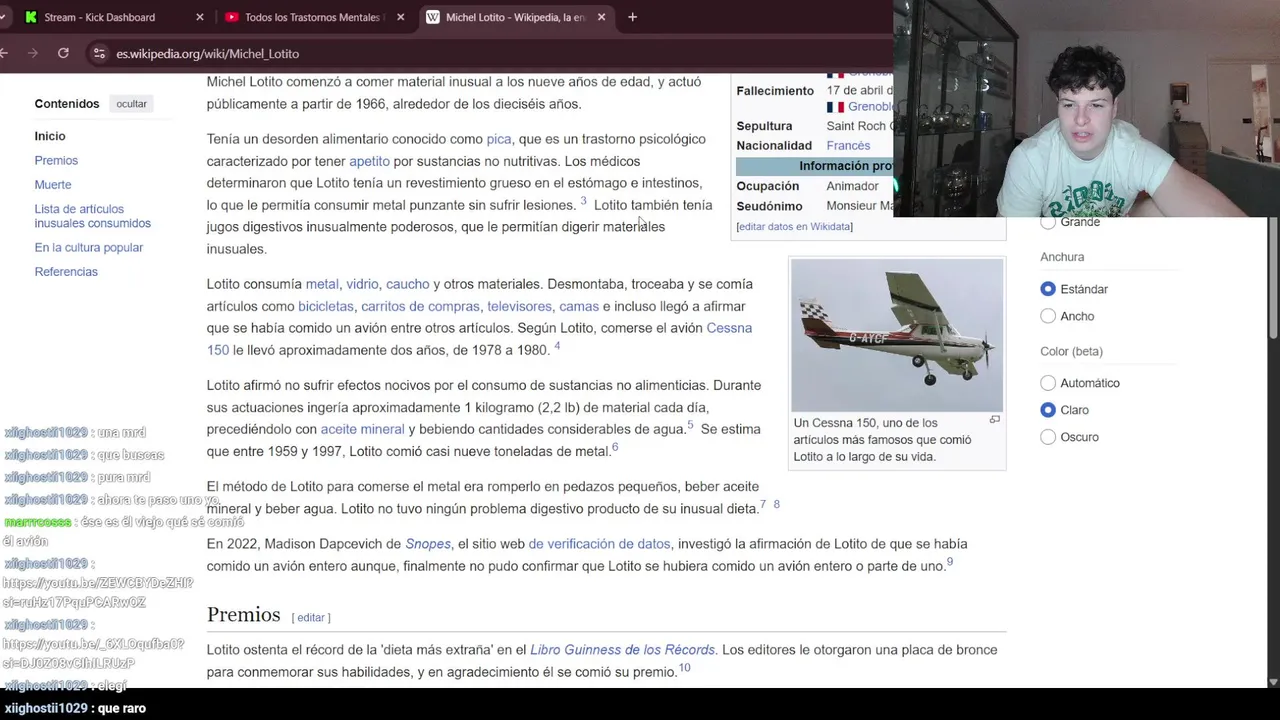This screenshot has width=1280, height=720.
Task: Click editar datos en Wikidata
Action: click(x=794, y=226)
